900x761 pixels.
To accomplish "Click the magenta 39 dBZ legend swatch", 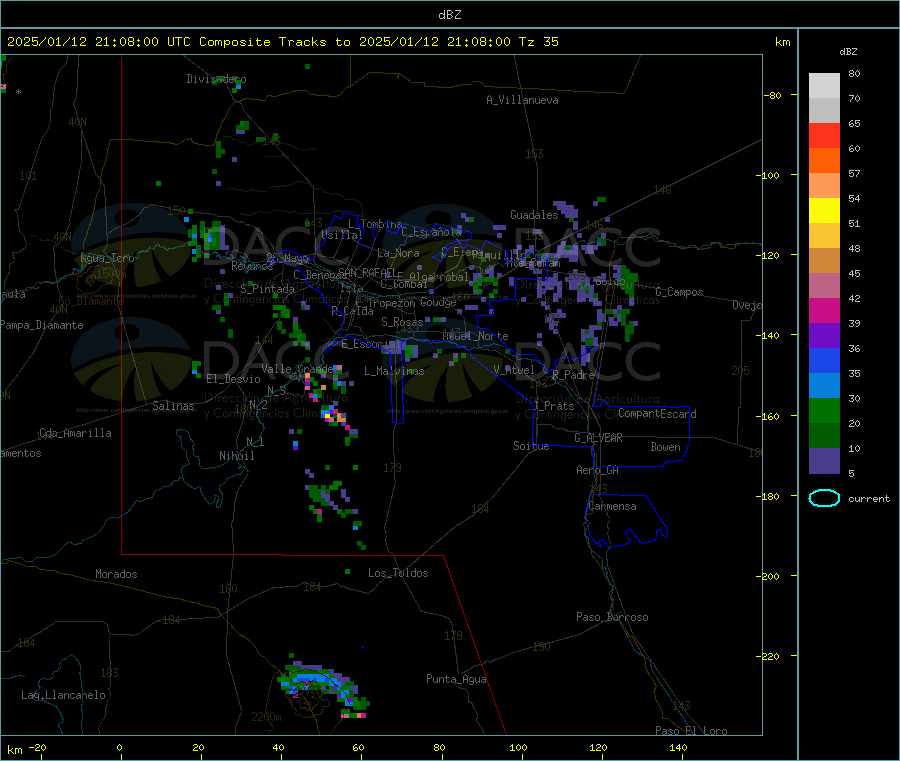I will coord(824,310).
